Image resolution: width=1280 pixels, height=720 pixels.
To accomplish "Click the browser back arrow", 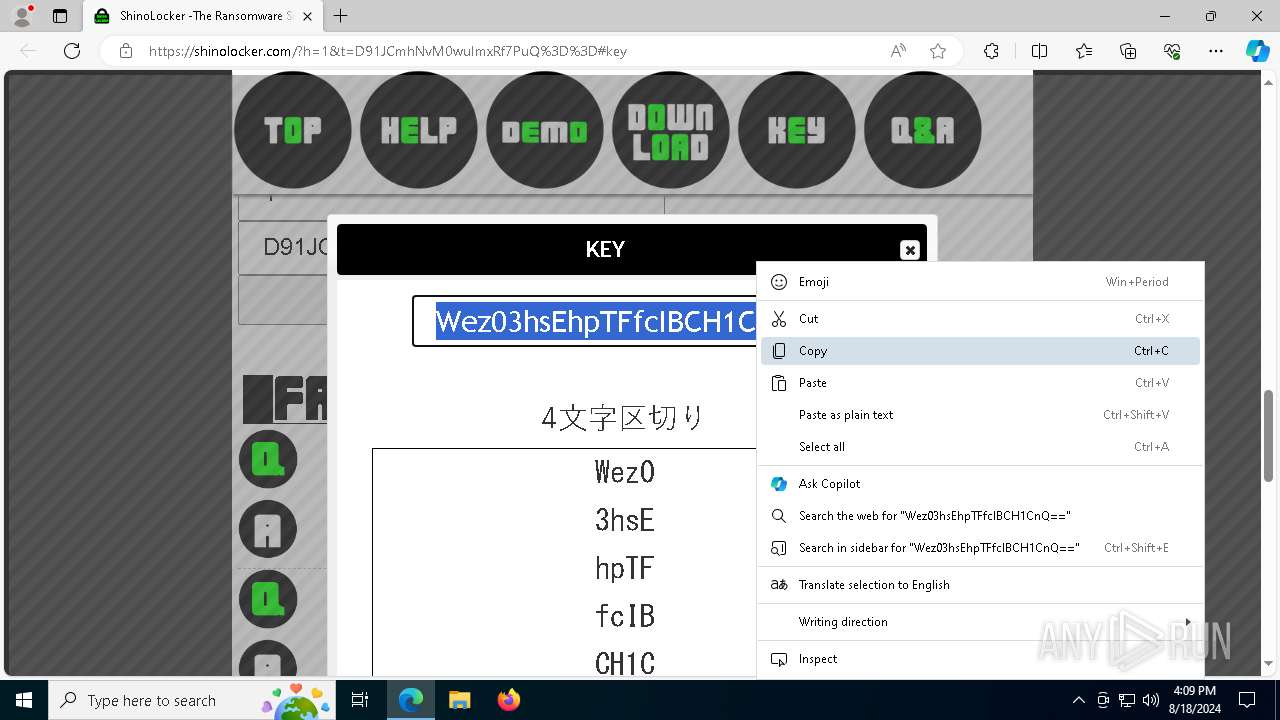I will click(x=28, y=51).
